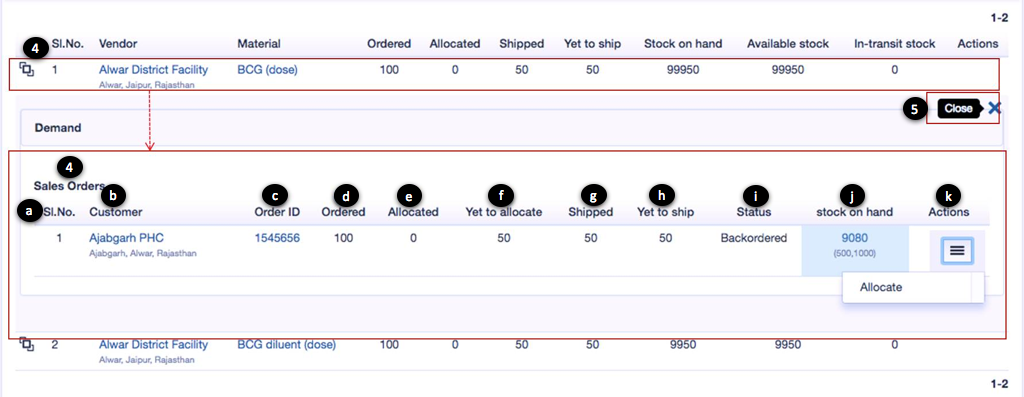Choose Allocate from the actions dropdown
The width and height of the screenshot is (1024, 397).
coord(881,287)
